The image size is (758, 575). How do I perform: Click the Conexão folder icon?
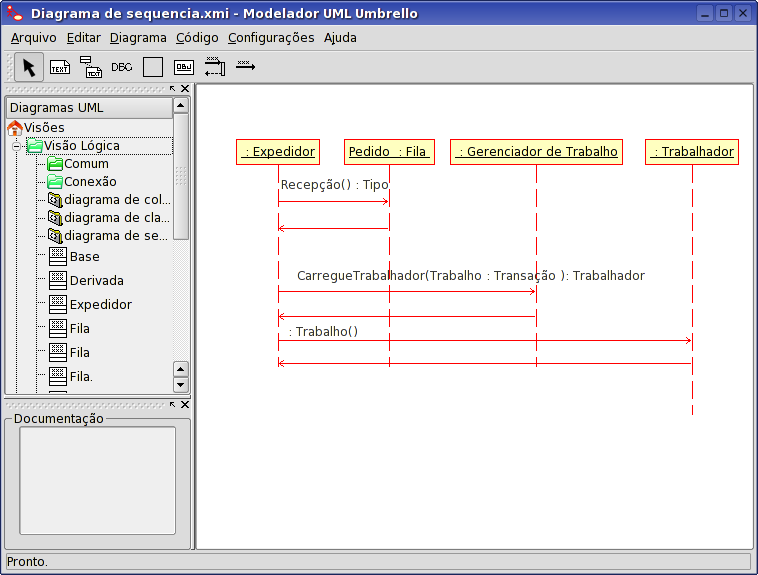pyautogui.click(x=55, y=182)
